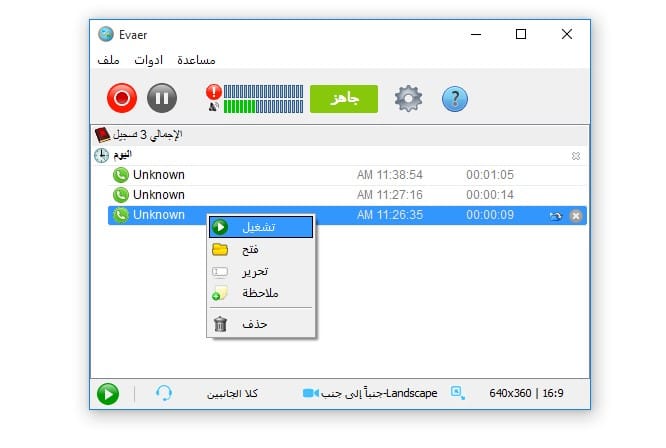
Task: Choose تشغيل from the context menu
Action: coord(261,227)
